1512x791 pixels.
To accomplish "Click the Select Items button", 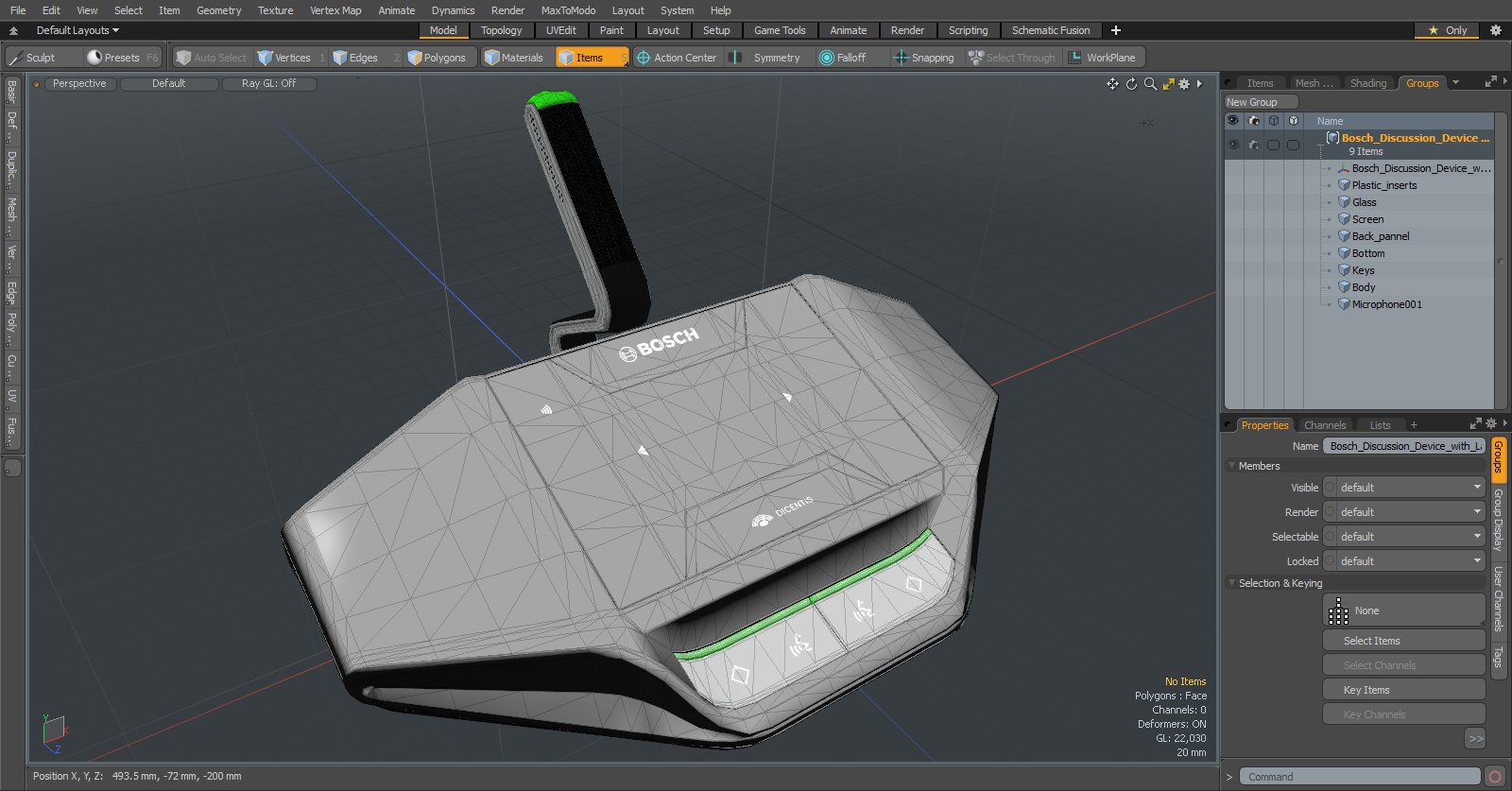I will pyautogui.click(x=1403, y=641).
